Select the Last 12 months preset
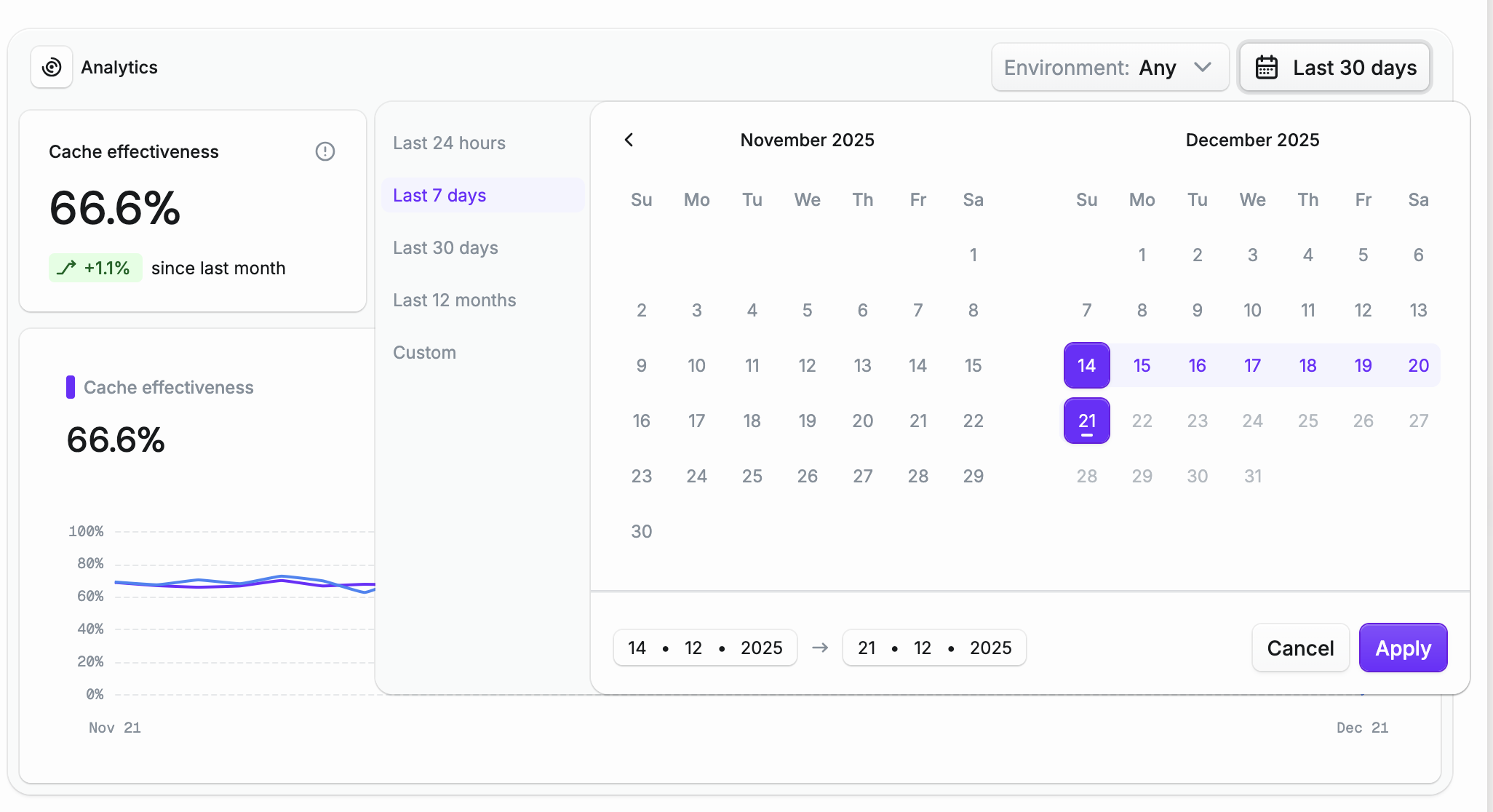 coord(454,299)
